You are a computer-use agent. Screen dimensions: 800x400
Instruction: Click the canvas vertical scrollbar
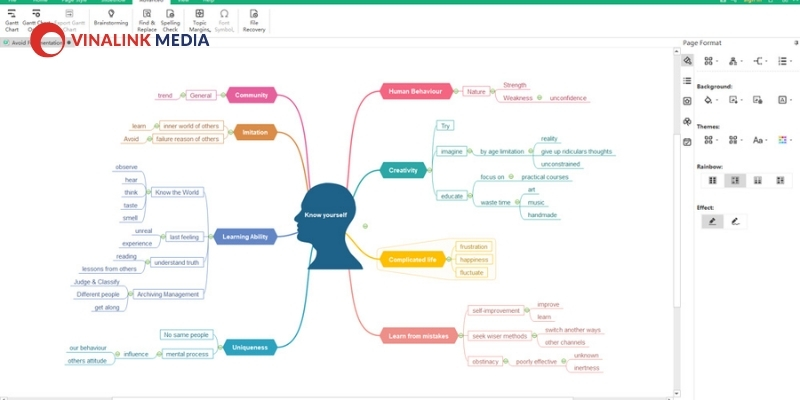tap(677, 219)
